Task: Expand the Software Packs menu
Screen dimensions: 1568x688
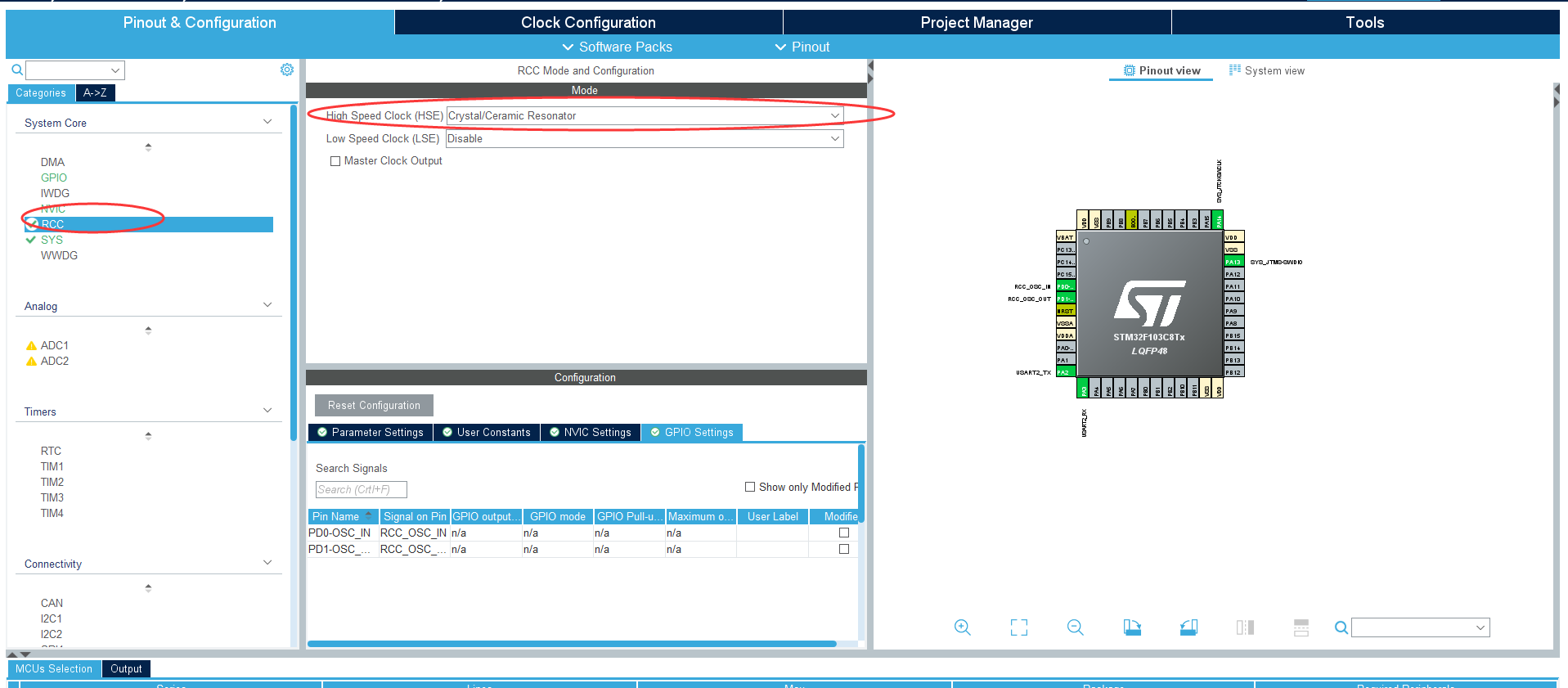Action: pos(618,47)
